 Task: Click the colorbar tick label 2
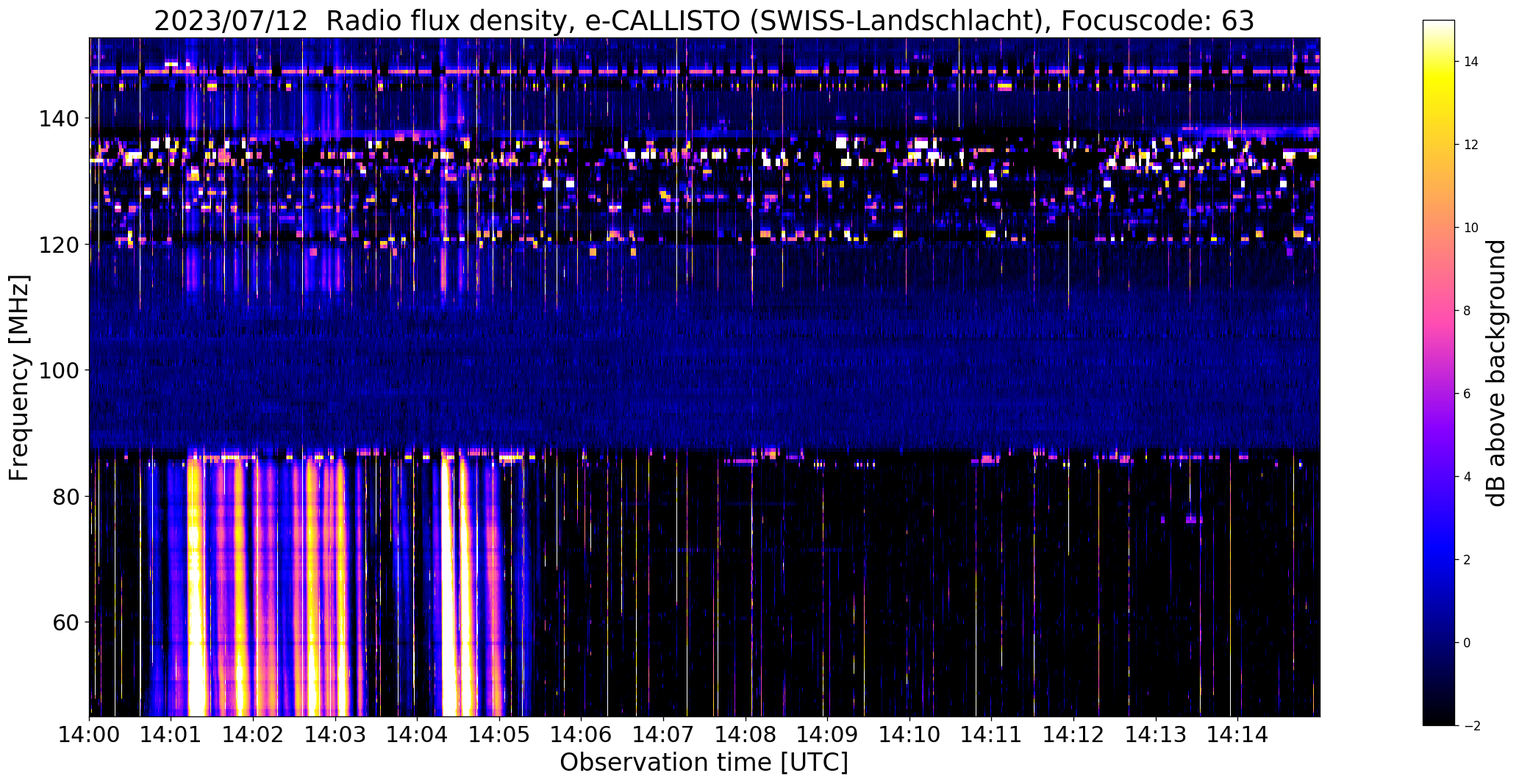click(1468, 560)
